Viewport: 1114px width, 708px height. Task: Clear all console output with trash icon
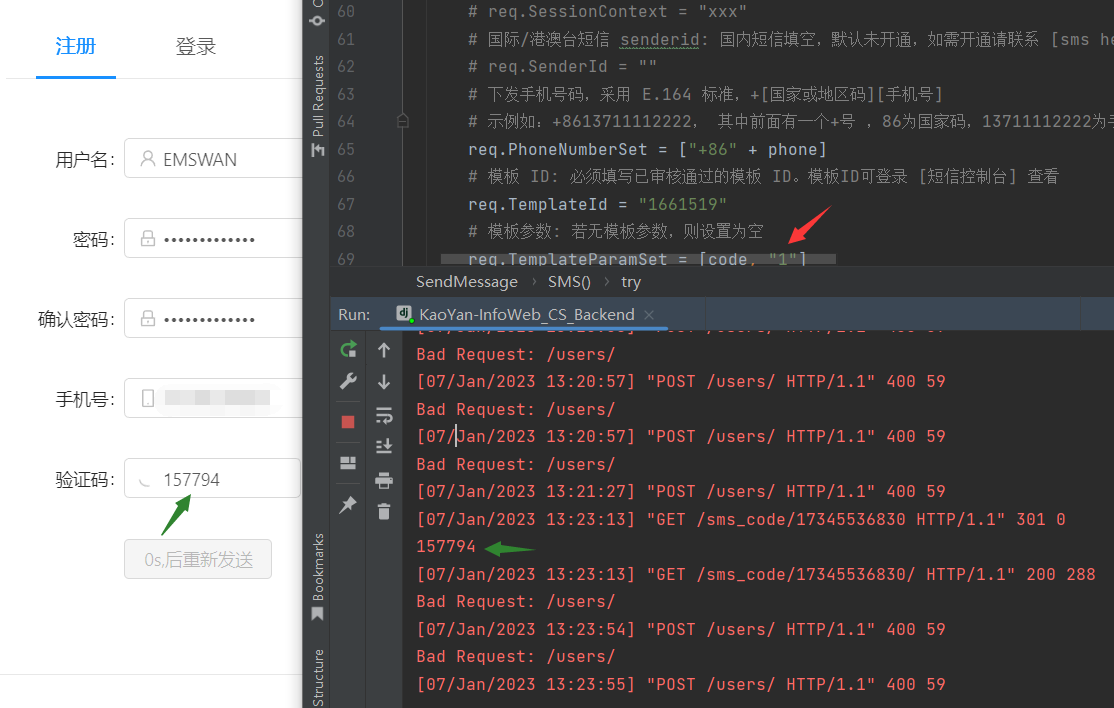[x=384, y=513]
